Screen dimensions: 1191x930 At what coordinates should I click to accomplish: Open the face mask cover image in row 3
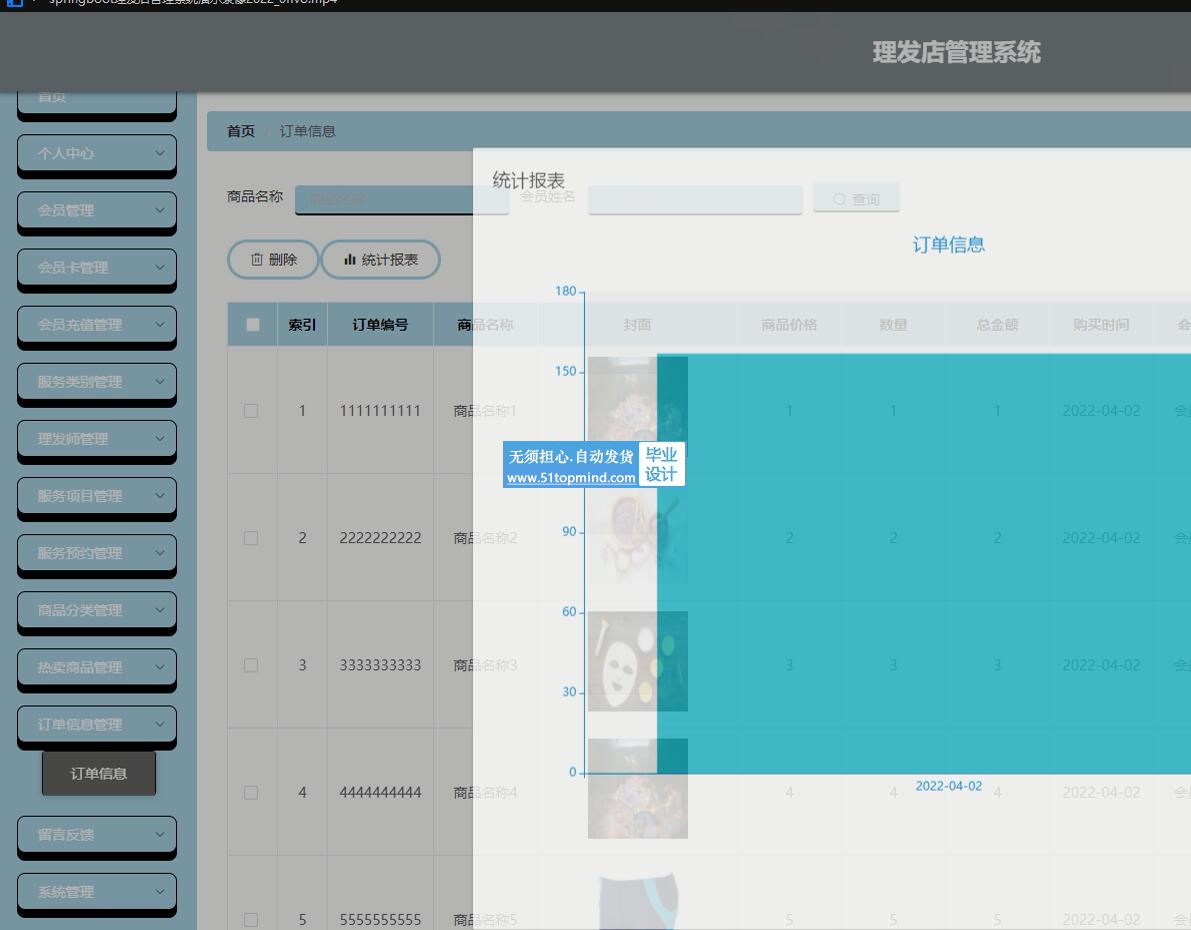pos(638,661)
